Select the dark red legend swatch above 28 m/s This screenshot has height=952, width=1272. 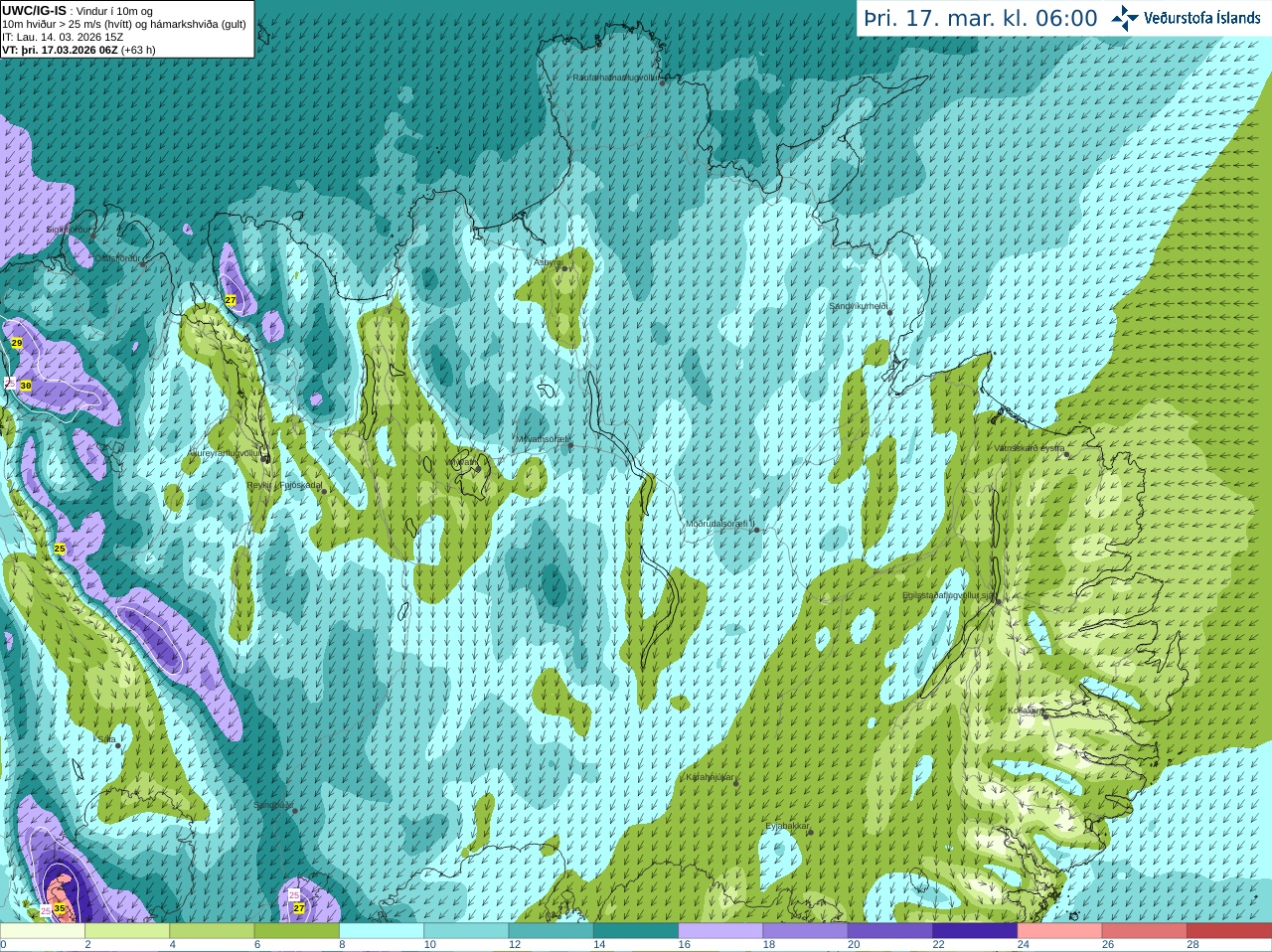click(1229, 931)
